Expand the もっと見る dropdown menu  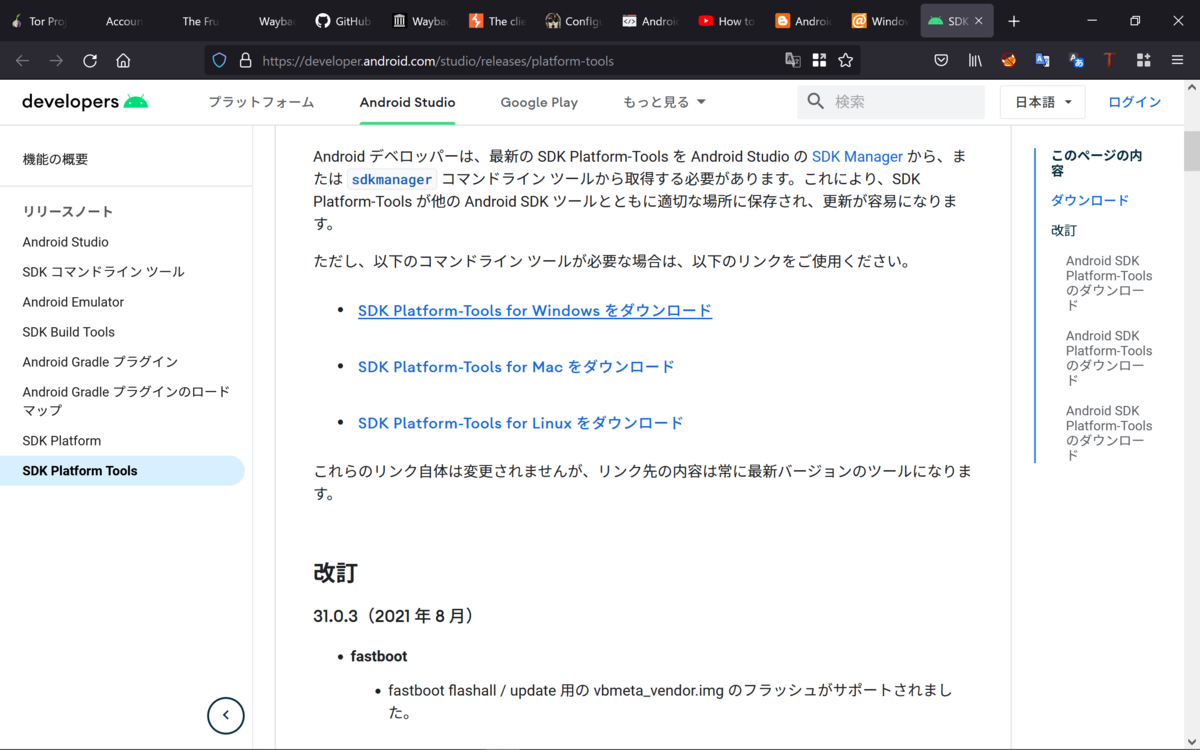click(x=664, y=102)
